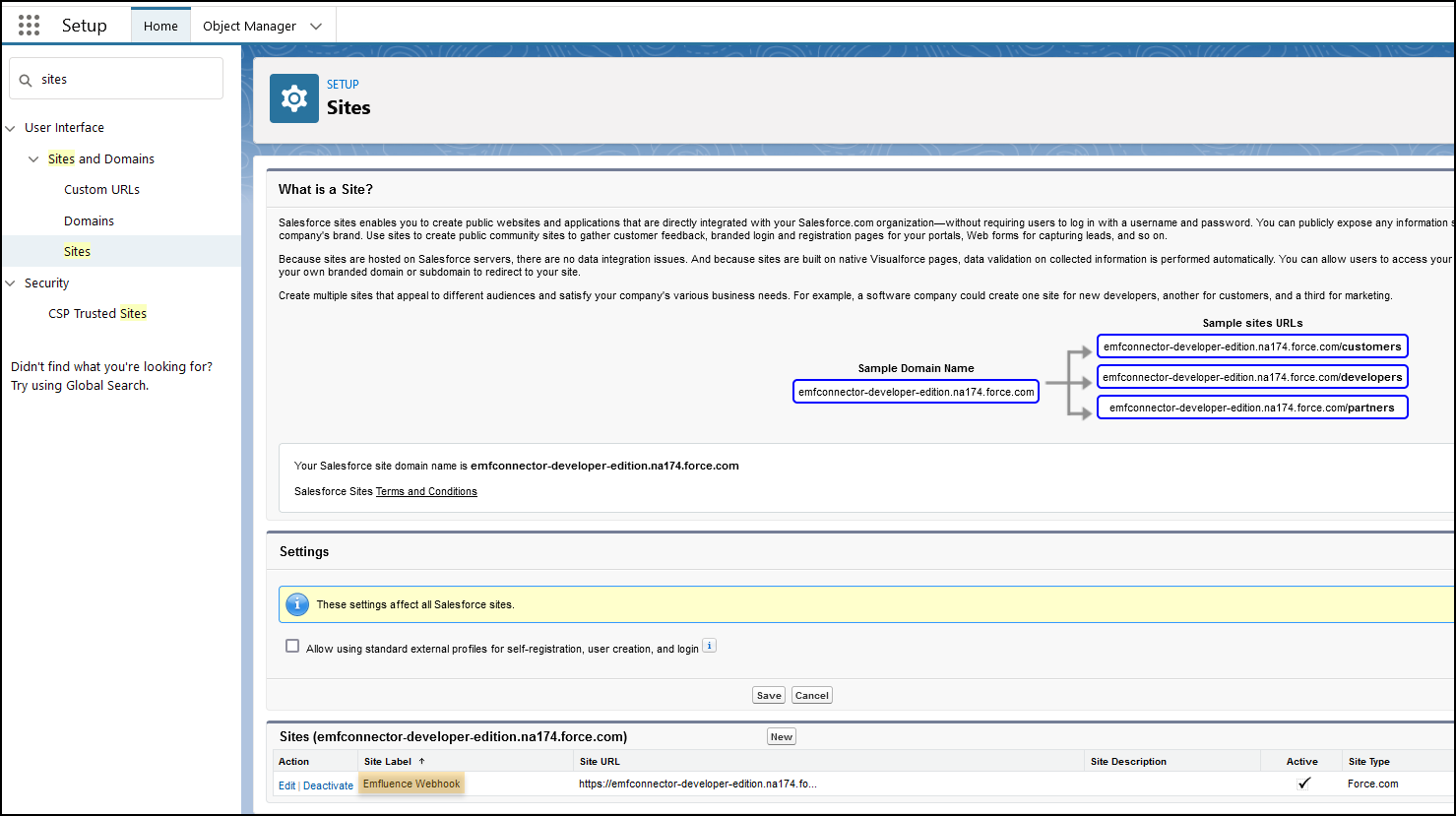
Task: Click the New button to create site
Action: pos(782,736)
